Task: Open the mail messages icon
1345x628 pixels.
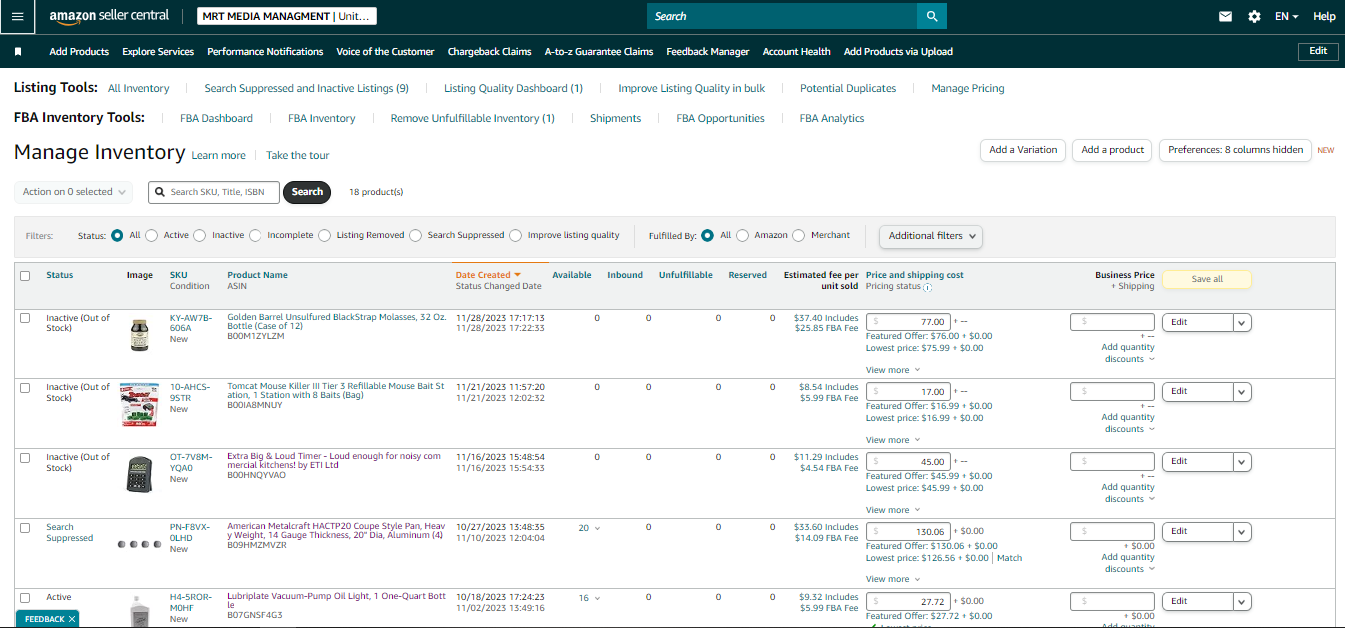Action: pos(1225,17)
